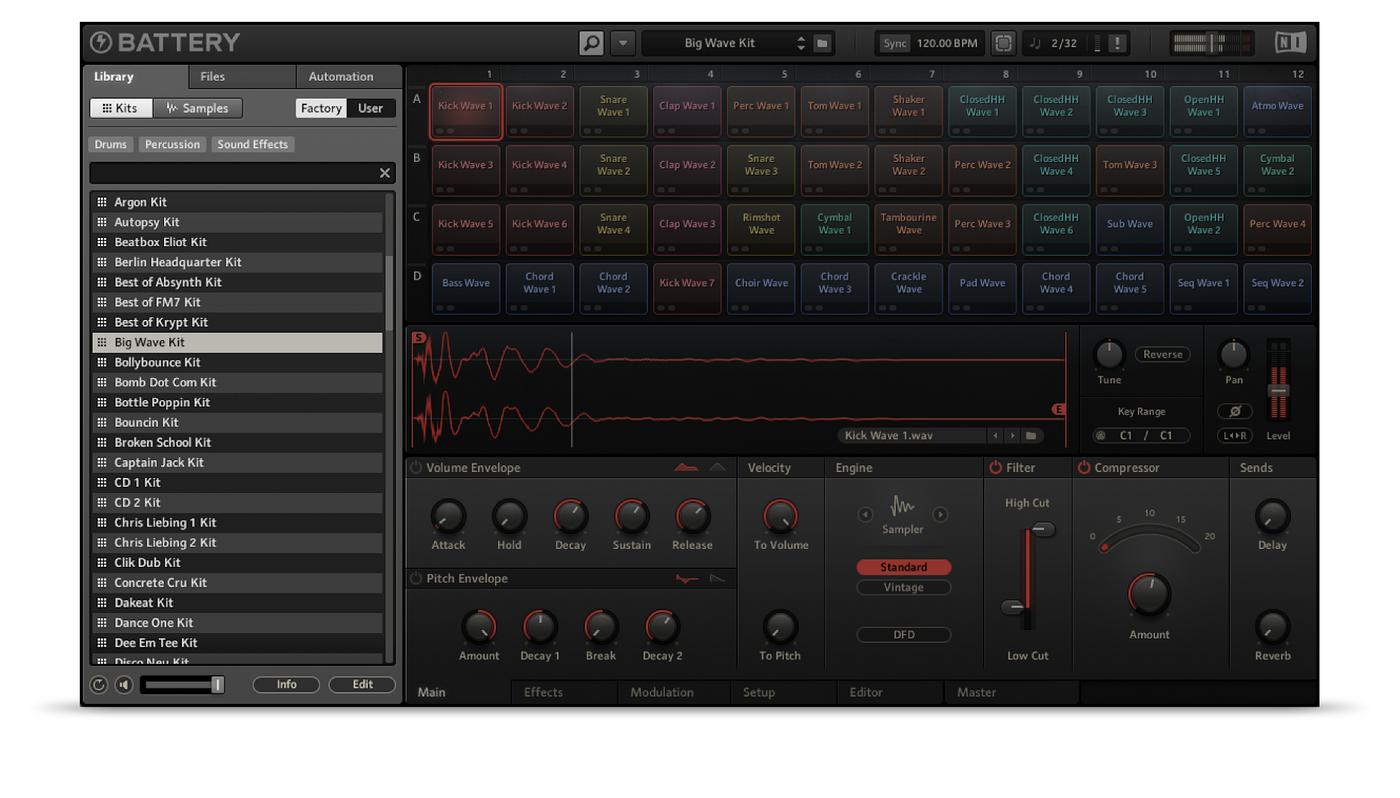Click the Tune knob

[x=1109, y=354]
